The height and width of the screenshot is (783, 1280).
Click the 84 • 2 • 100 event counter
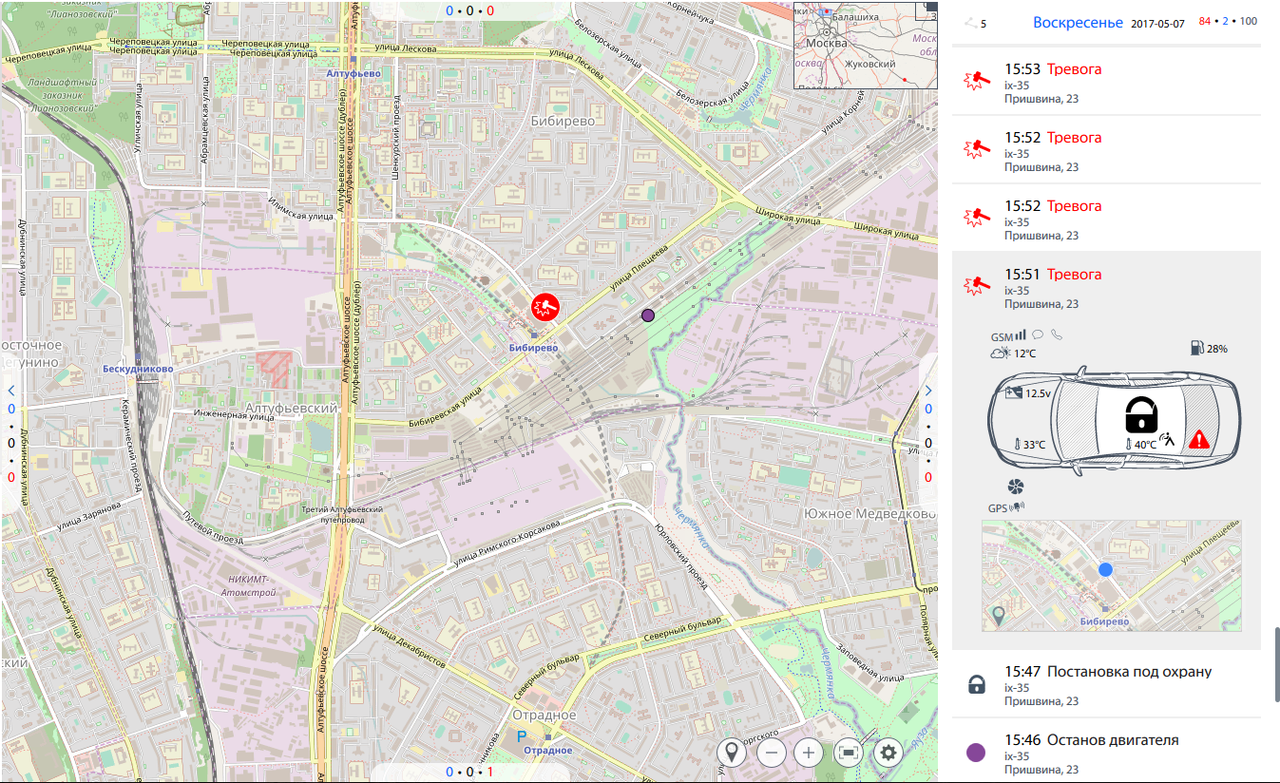pos(1228,21)
